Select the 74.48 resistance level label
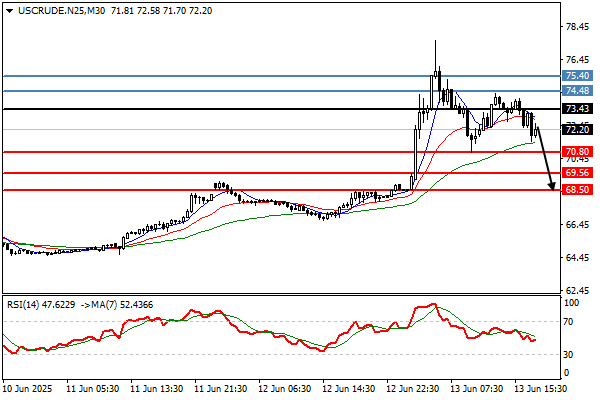The width and height of the screenshot is (600, 400). (x=577, y=91)
